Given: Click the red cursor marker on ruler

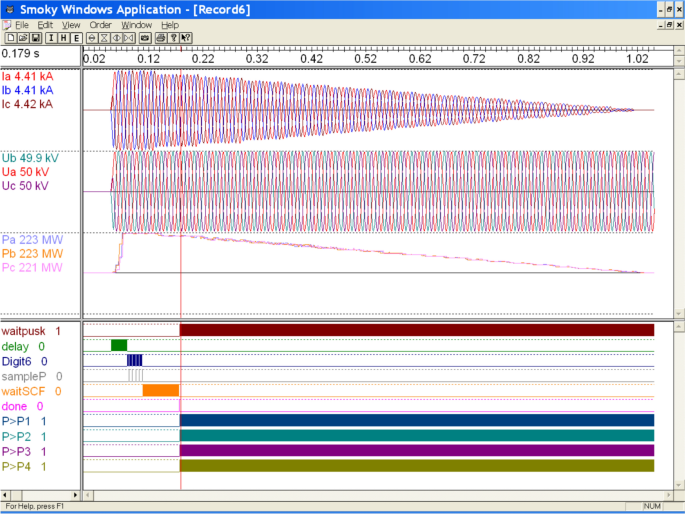Looking at the screenshot, I should point(181,49).
